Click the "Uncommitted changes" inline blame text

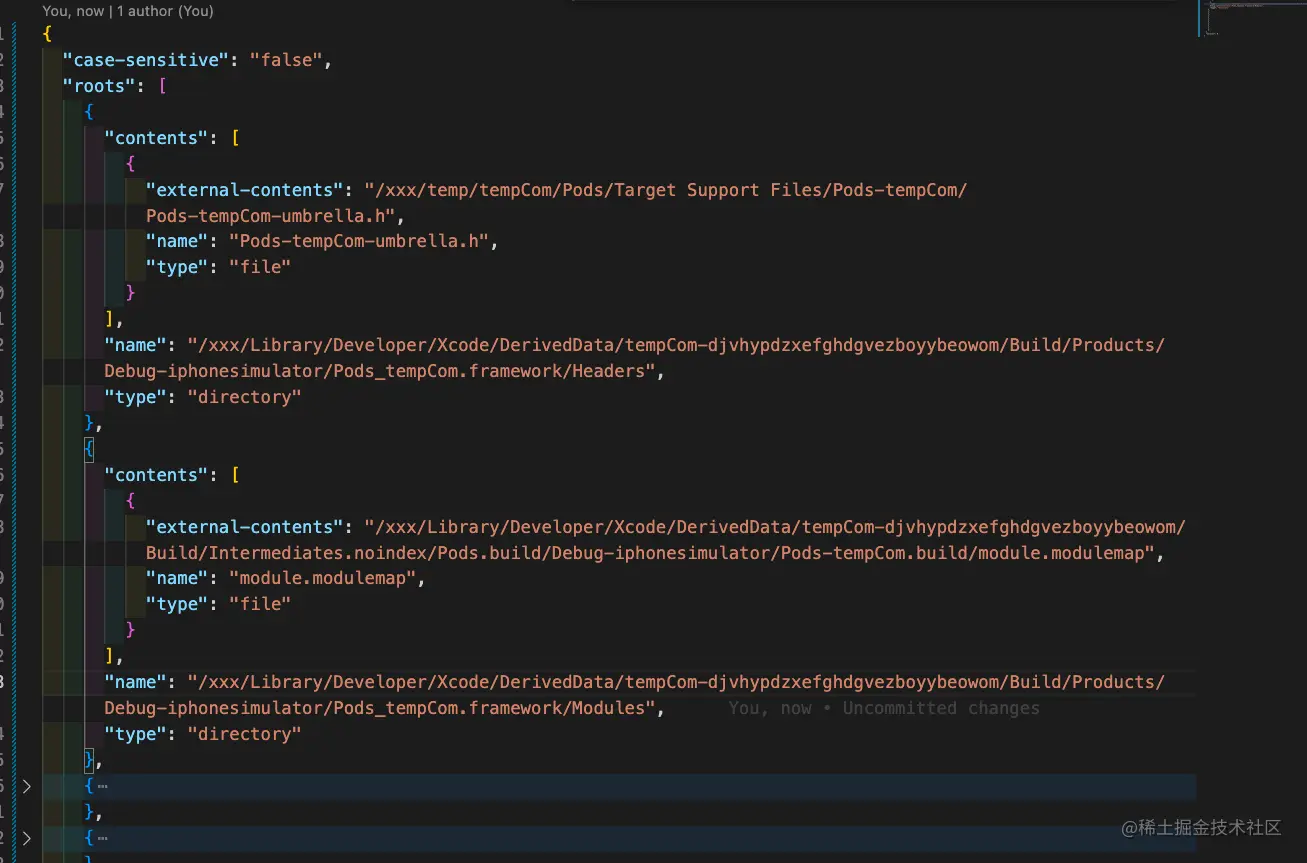coord(940,708)
